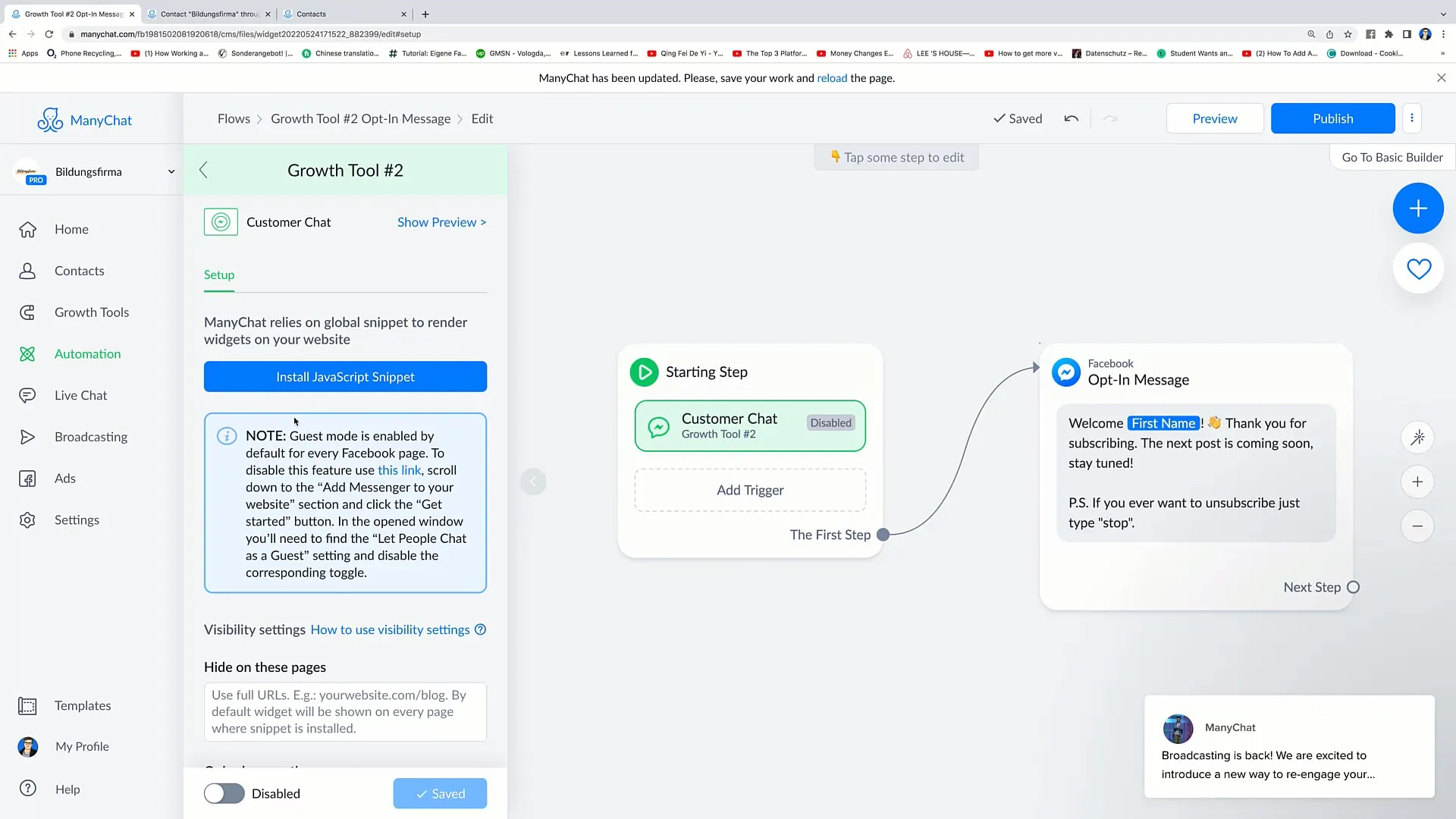Click the Install JavaScript Snippet button
This screenshot has height=819, width=1456.
pos(345,376)
